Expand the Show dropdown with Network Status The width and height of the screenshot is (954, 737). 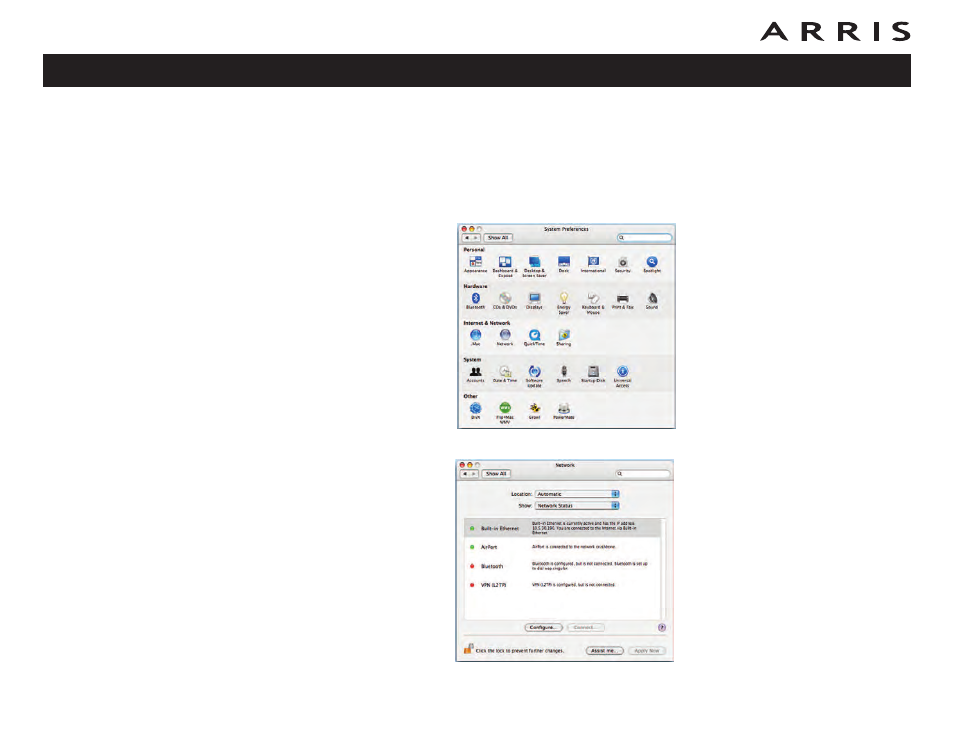pyautogui.click(x=577, y=505)
